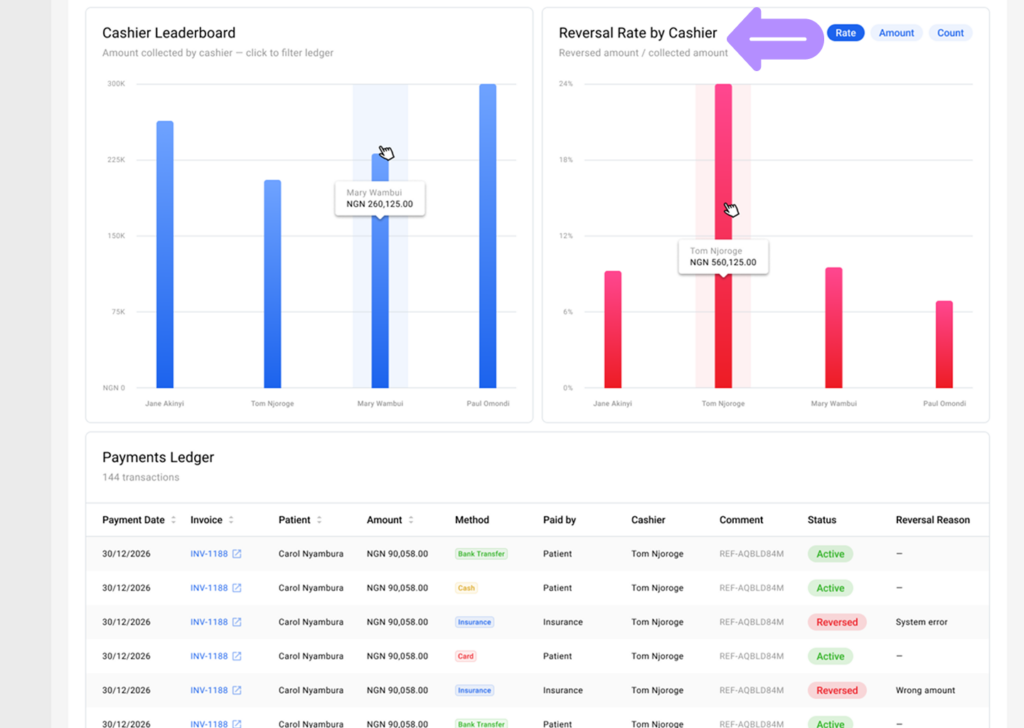Click the Cash method badge
This screenshot has width=1024, height=728.
pos(466,588)
